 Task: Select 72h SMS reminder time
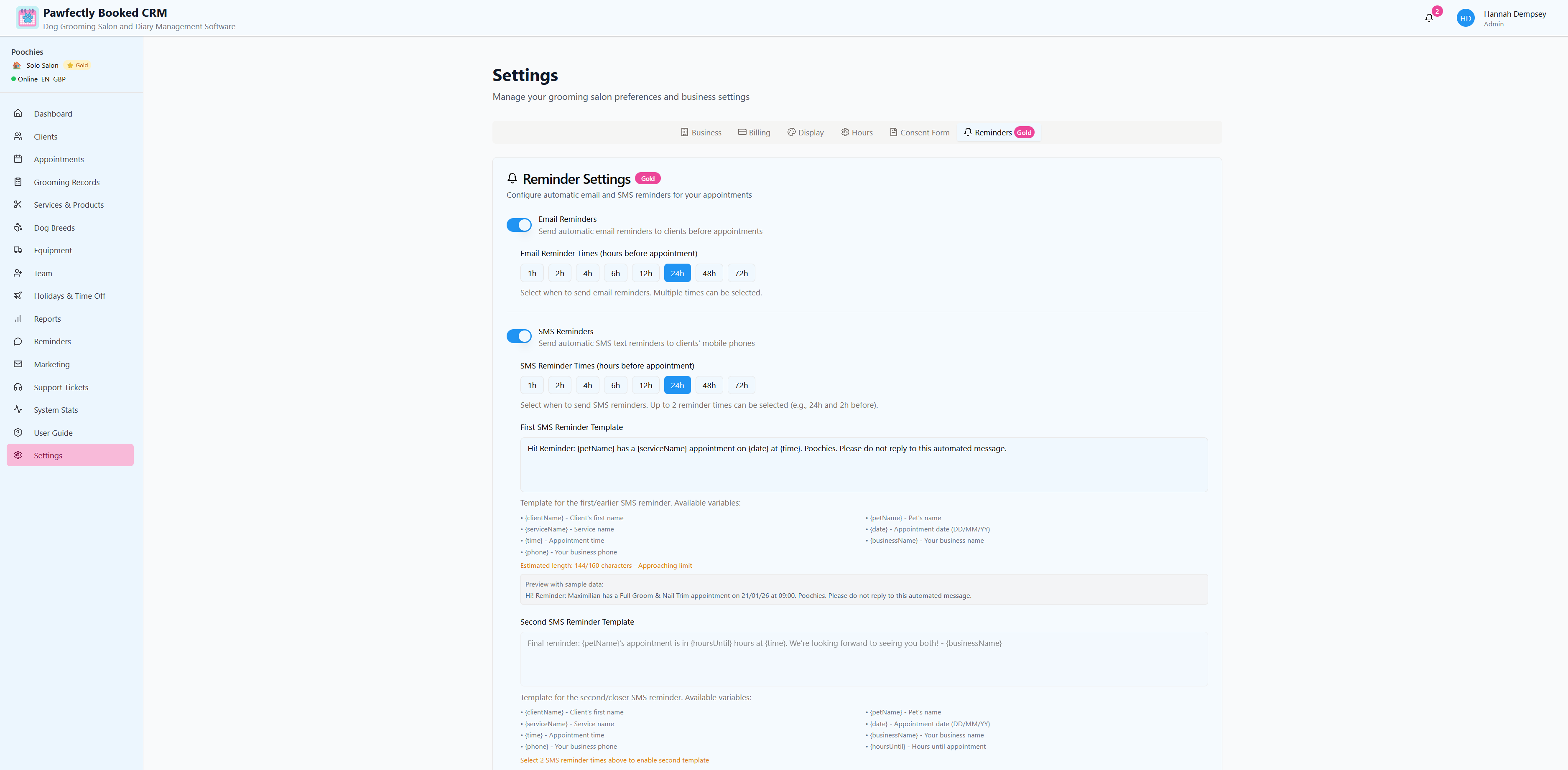tap(742, 385)
